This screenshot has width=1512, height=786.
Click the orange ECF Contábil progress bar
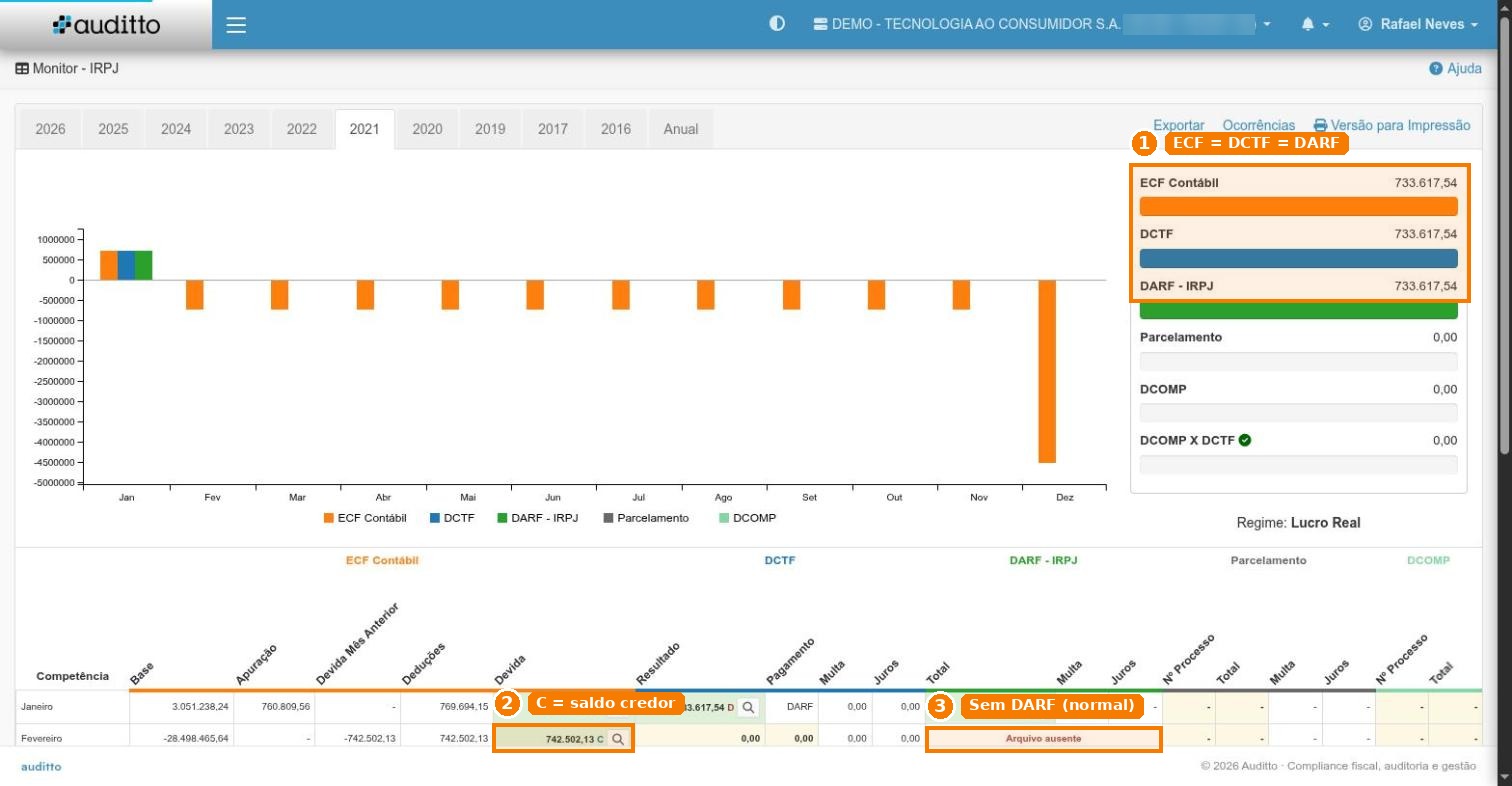1299,206
